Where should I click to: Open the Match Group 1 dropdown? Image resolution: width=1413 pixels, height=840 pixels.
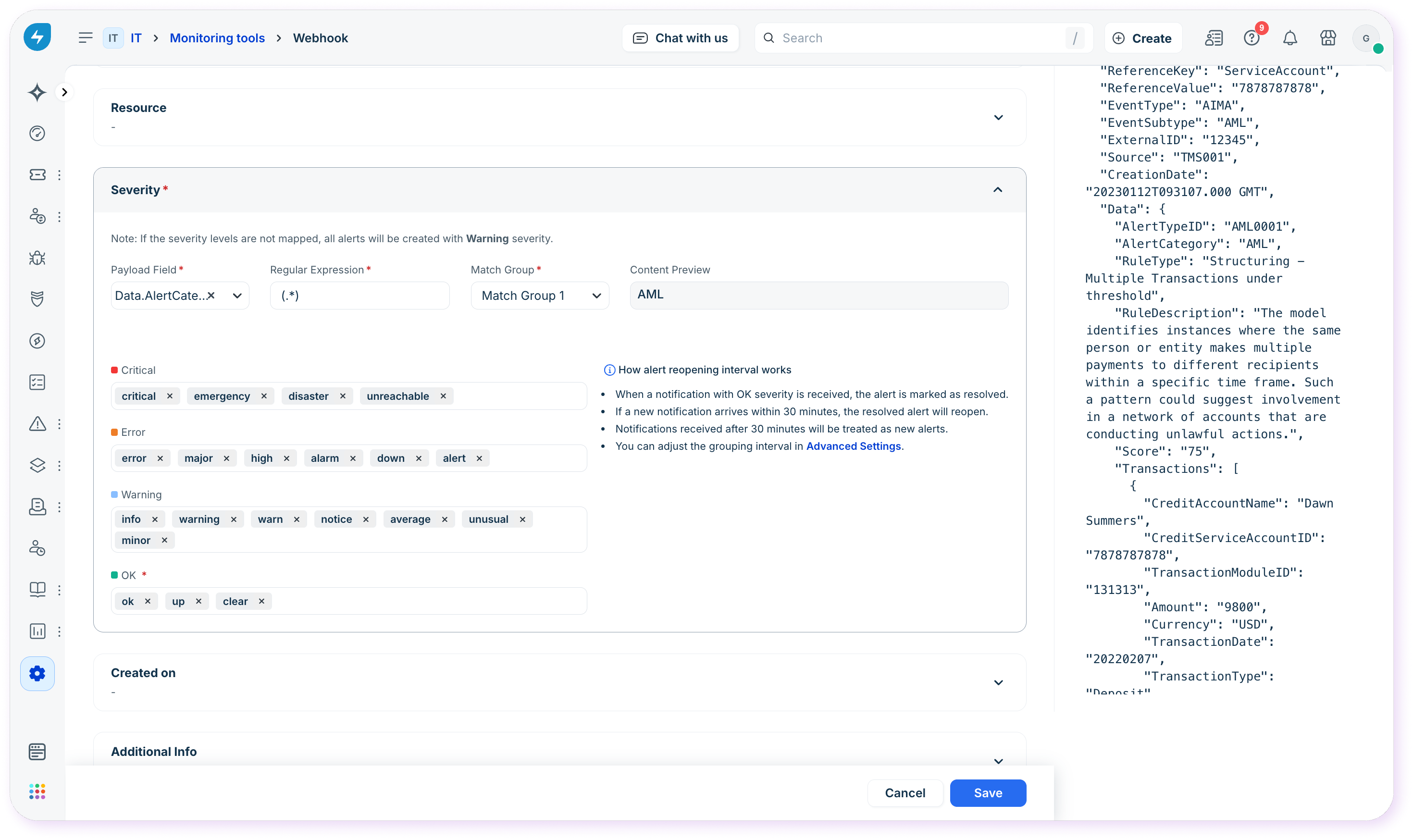(540, 296)
